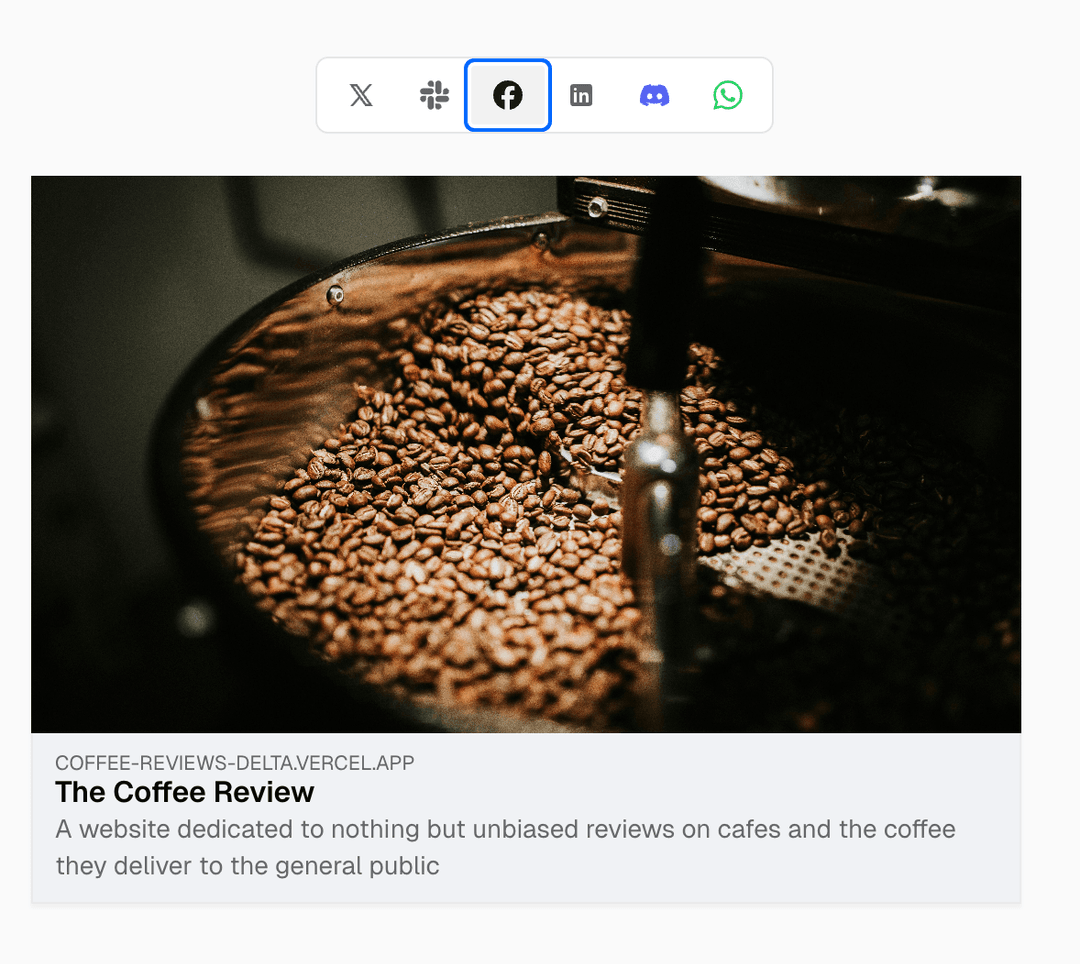
Task: Click the screw on the top bracket
Action: 596,207
